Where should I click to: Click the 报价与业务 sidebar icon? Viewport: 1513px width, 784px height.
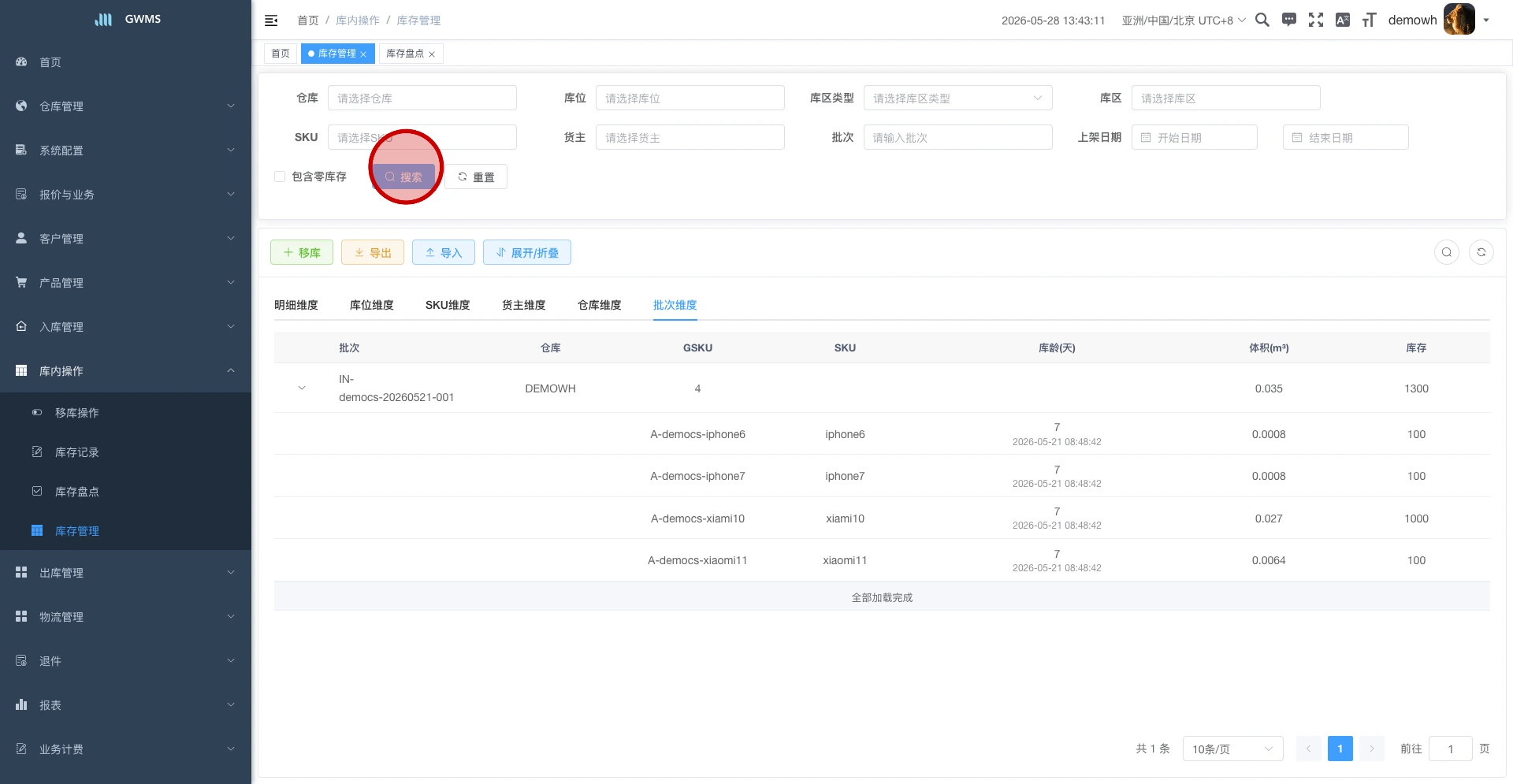(x=21, y=194)
